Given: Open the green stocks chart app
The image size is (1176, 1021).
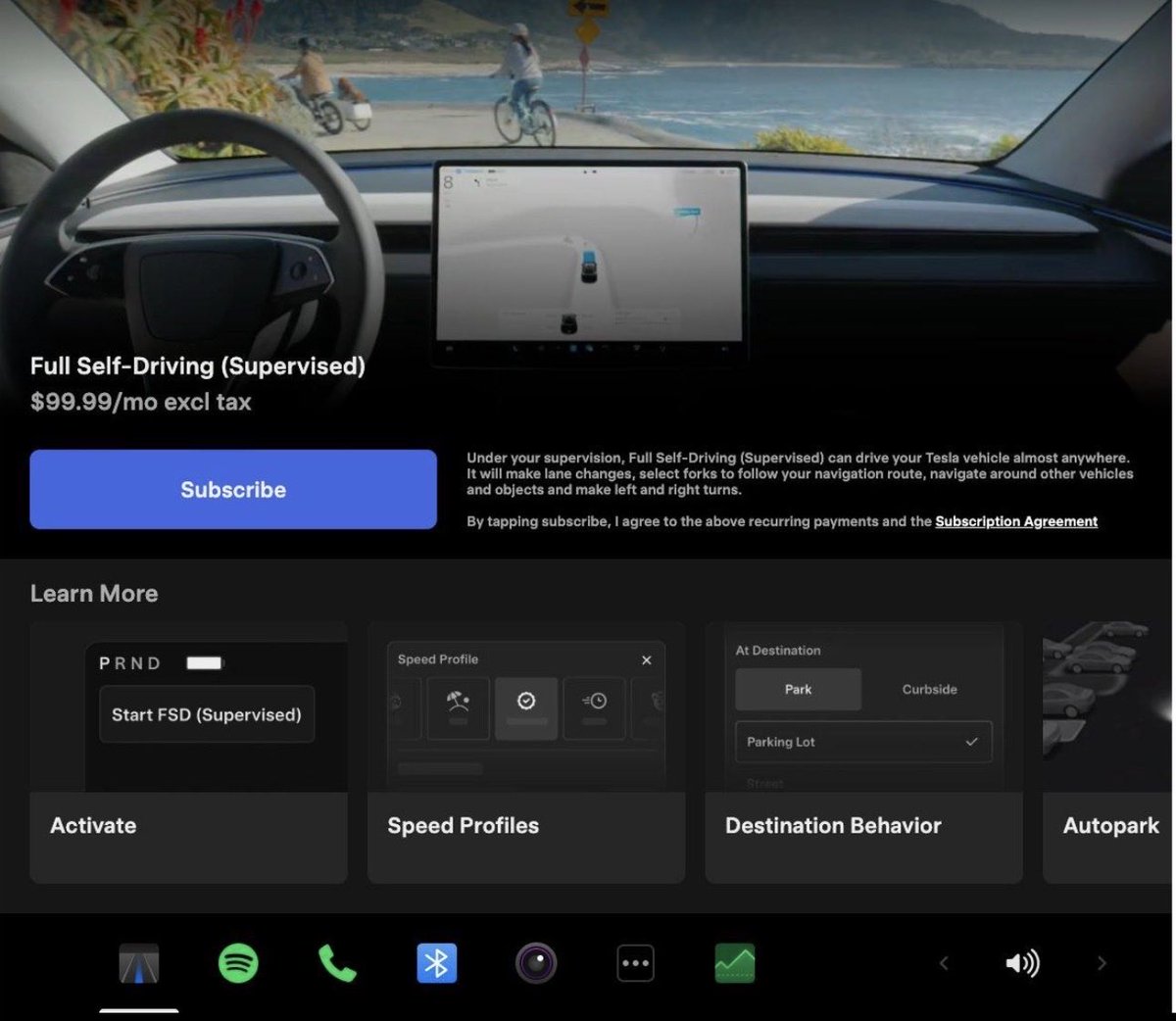Looking at the screenshot, I should [x=735, y=964].
